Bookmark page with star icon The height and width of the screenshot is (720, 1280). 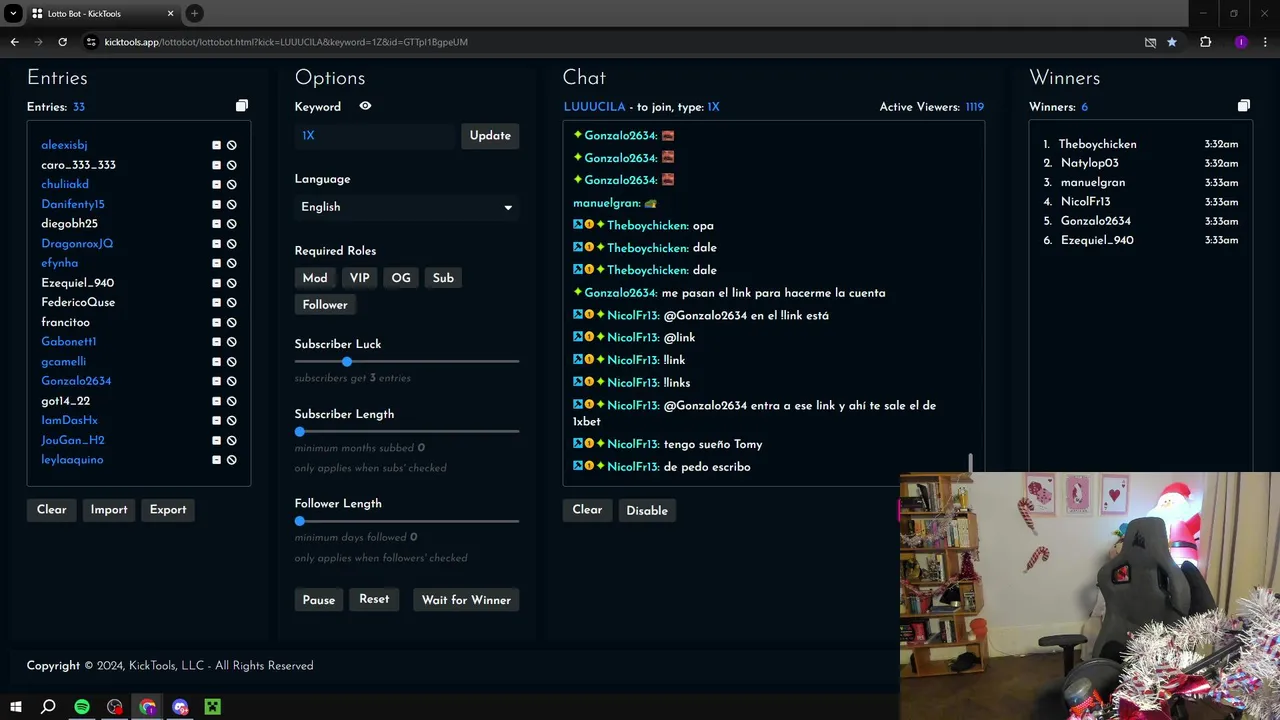(x=1172, y=42)
